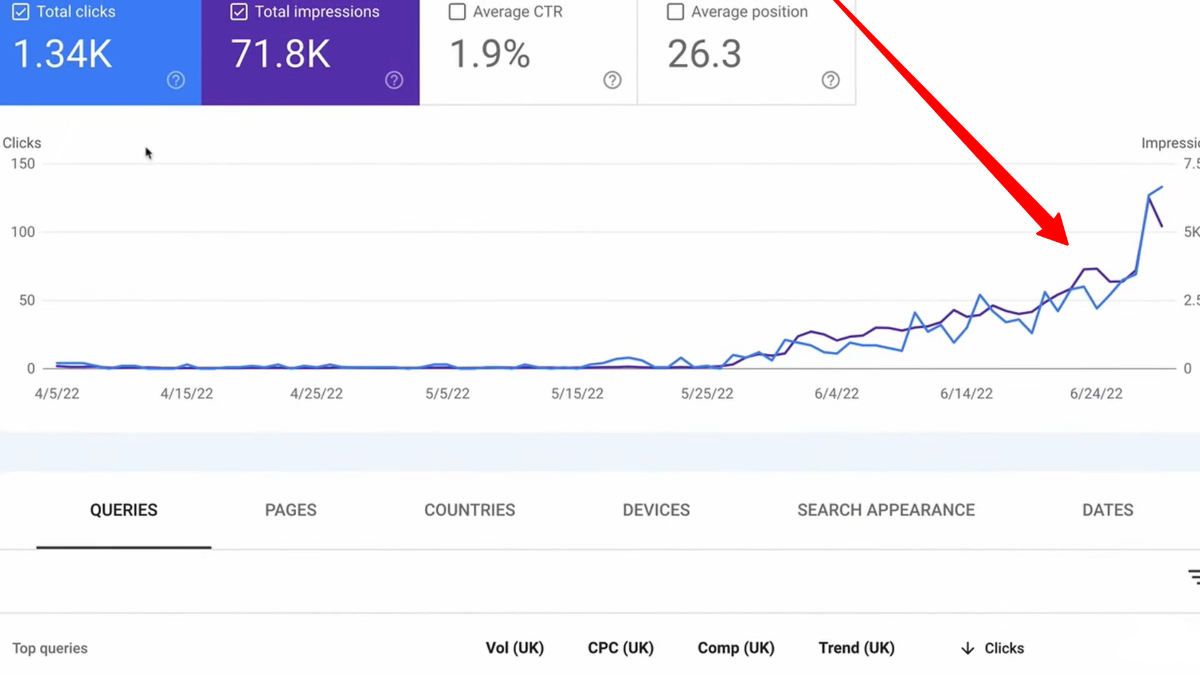1200x675 pixels.
Task: Open help icon on Average CTR card
Action: [612, 81]
